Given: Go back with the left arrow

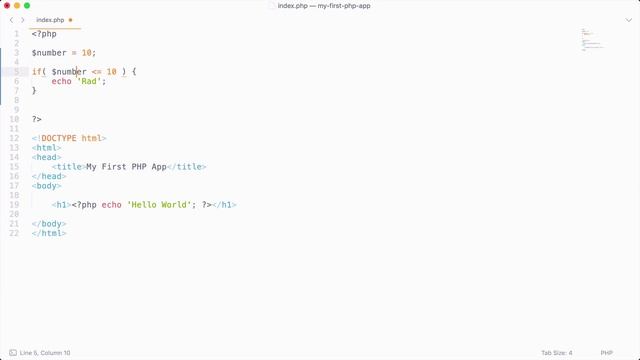Looking at the screenshot, I should tap(11, 20).
